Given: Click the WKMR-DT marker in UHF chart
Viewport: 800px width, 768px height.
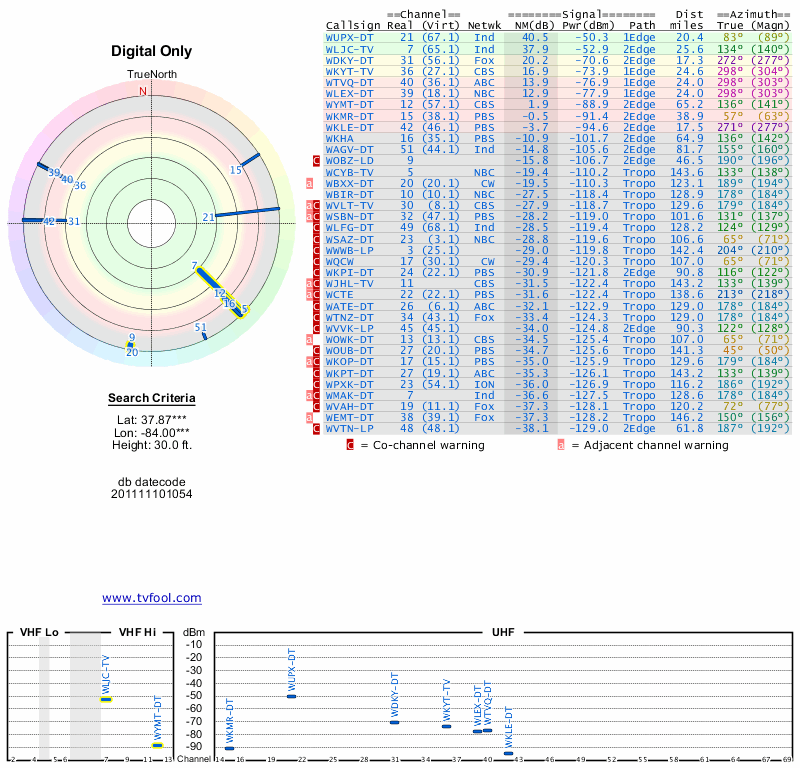Looking at the screenshot, I should click(x=229, y=748).
